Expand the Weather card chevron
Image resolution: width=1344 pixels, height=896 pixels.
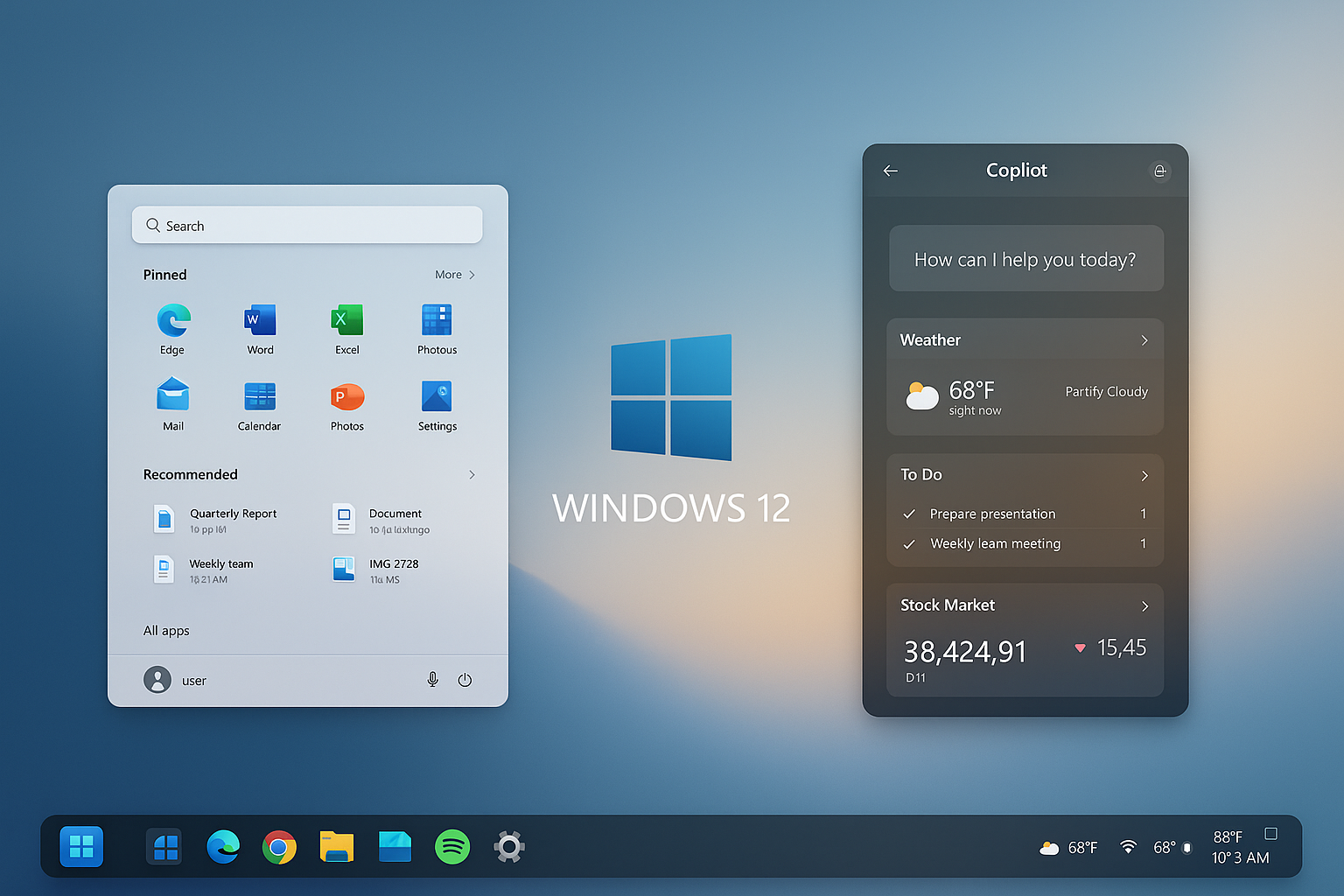(1144, 340)
